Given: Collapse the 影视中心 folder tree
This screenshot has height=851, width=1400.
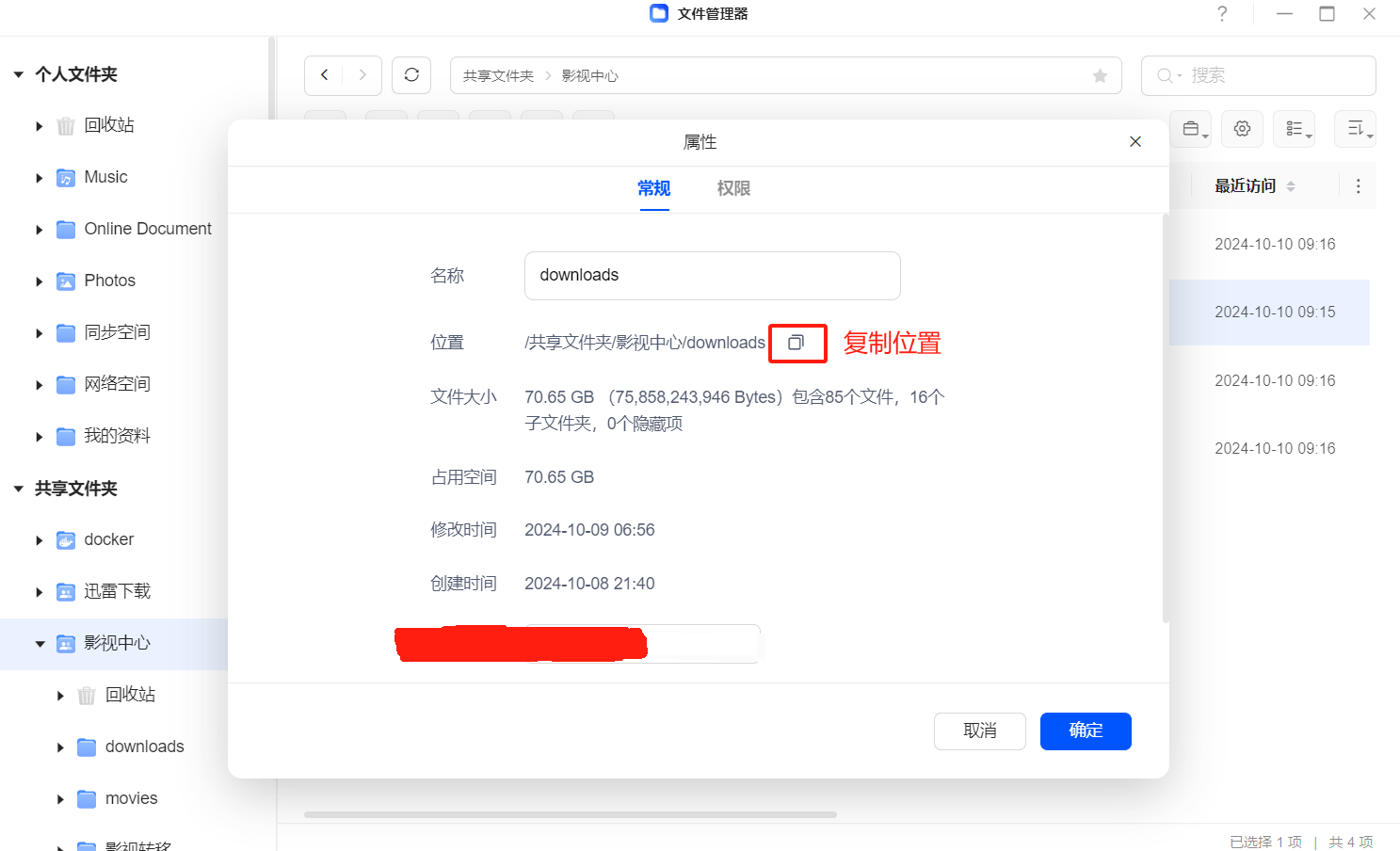Looking at the screenshot, I should (40, 644).
